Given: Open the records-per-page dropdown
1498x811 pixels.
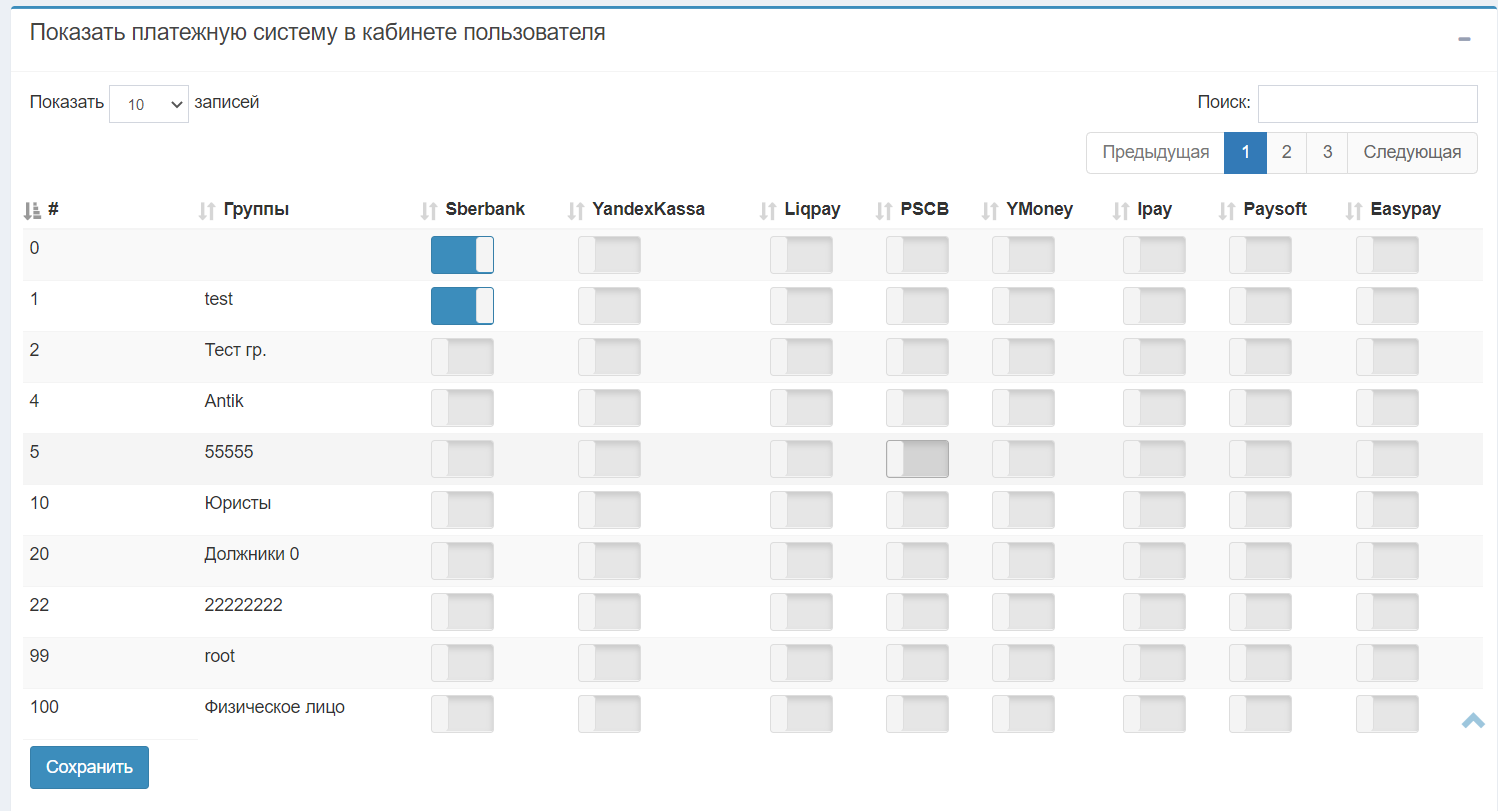Looking at the screenshot, I should (x=149, y=104).
